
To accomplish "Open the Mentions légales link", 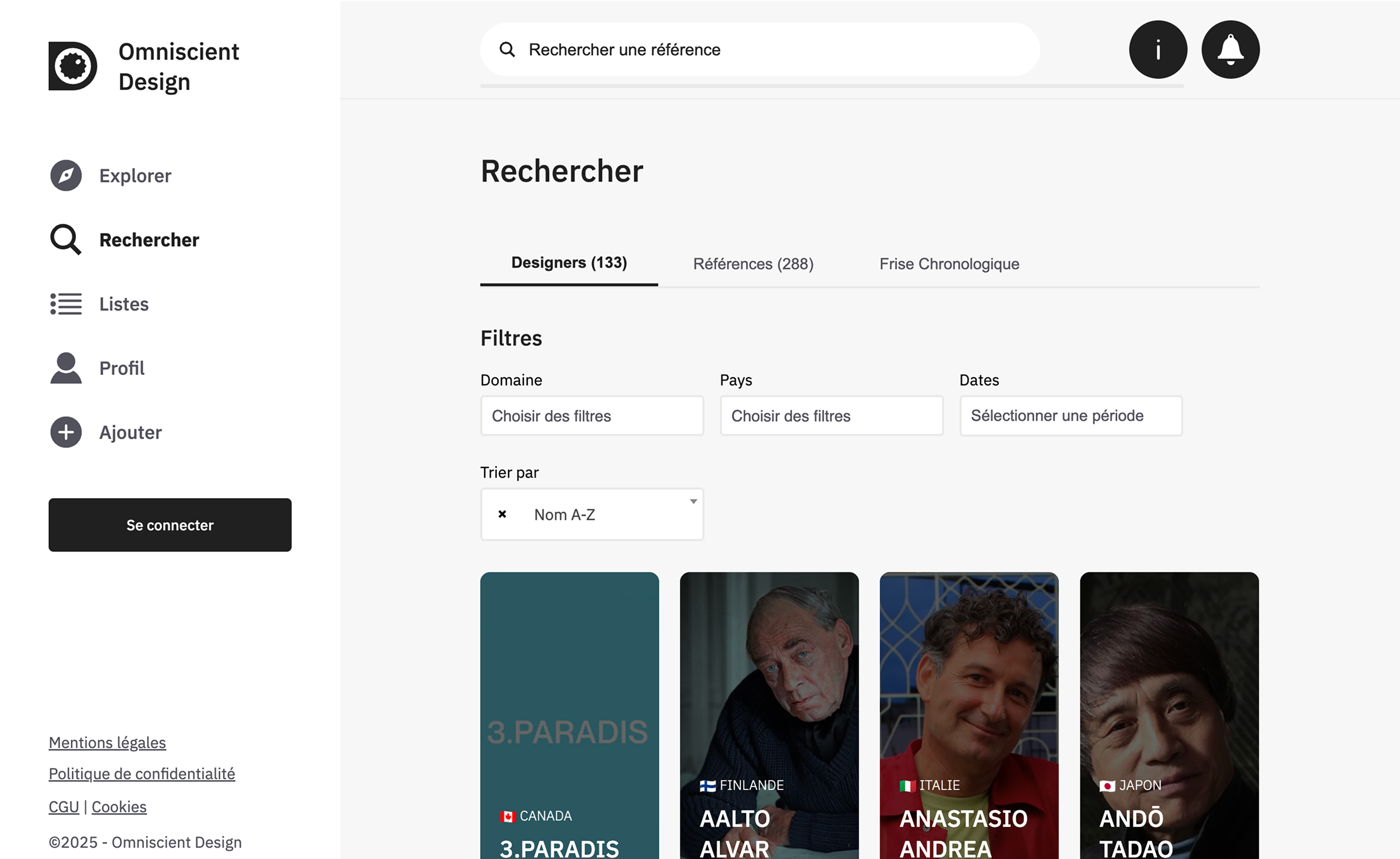I will coord(108,742).
